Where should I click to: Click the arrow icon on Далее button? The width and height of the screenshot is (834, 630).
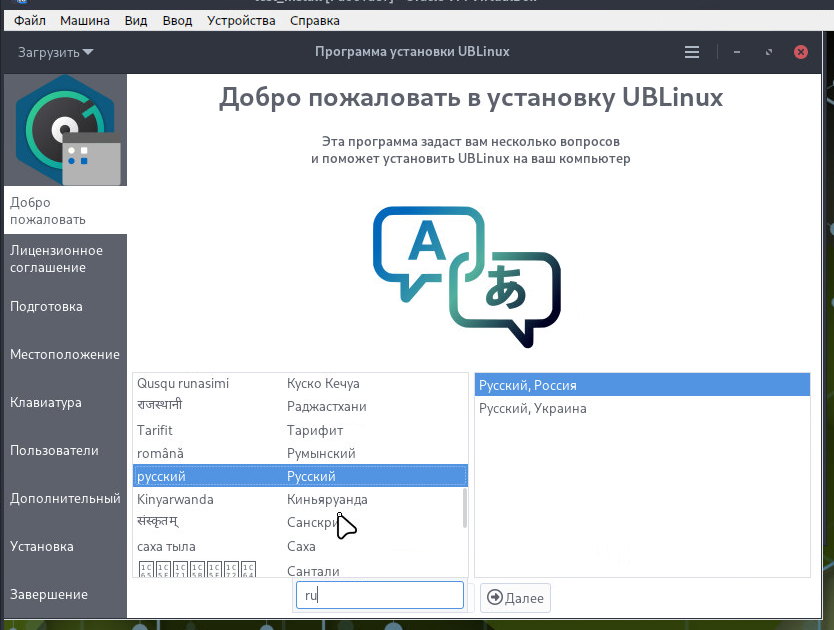pos(495,598)
